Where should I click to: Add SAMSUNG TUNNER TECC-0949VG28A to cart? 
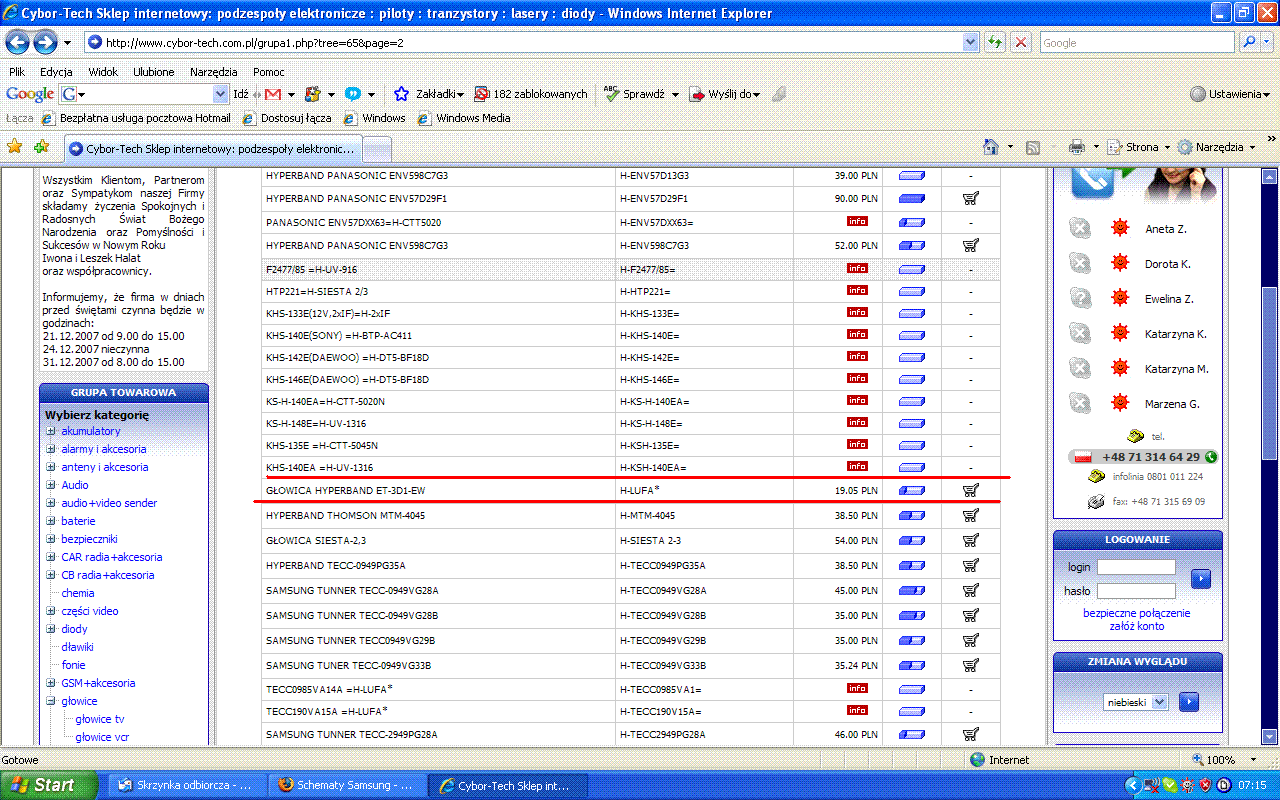pos(970,590)
